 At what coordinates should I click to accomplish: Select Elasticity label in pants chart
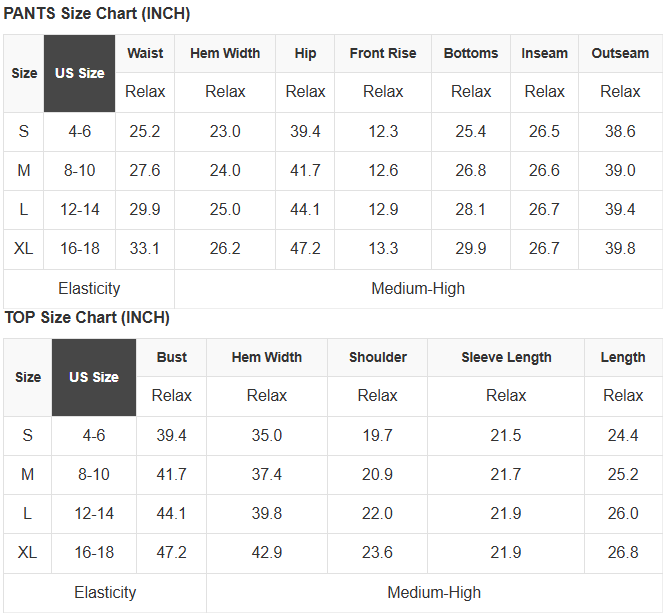89,288
